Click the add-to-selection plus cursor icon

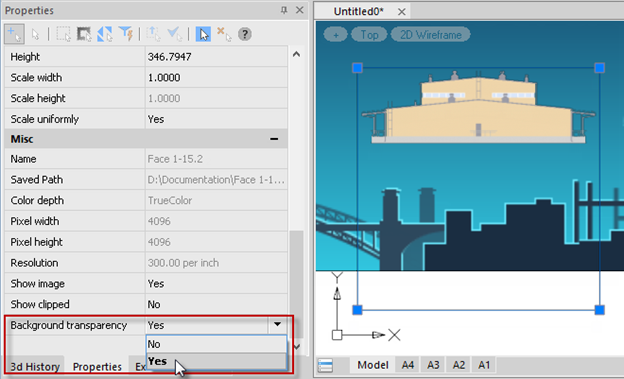[14, 34]
